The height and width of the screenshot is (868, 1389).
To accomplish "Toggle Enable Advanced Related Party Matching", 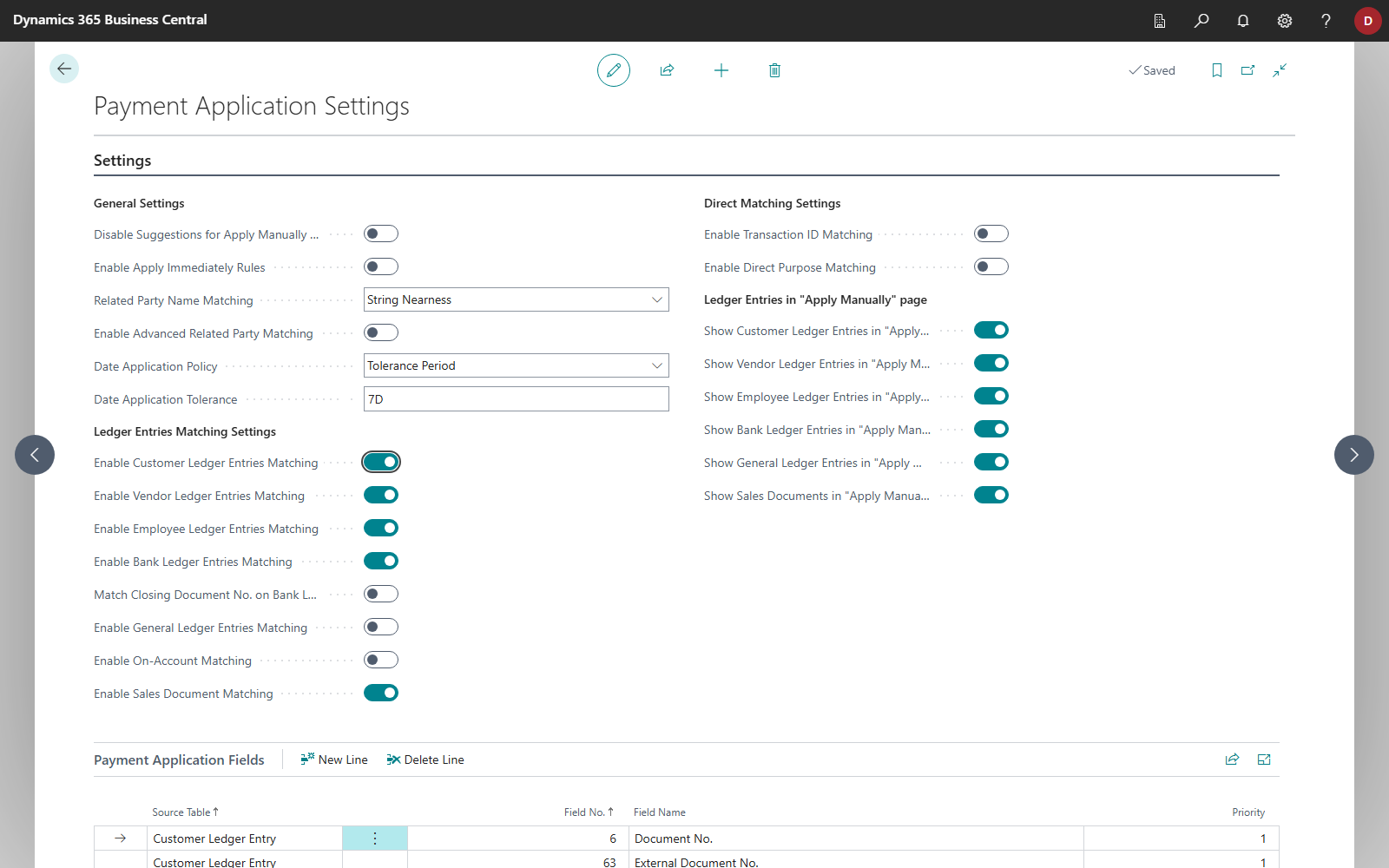I will click(381, 332).
